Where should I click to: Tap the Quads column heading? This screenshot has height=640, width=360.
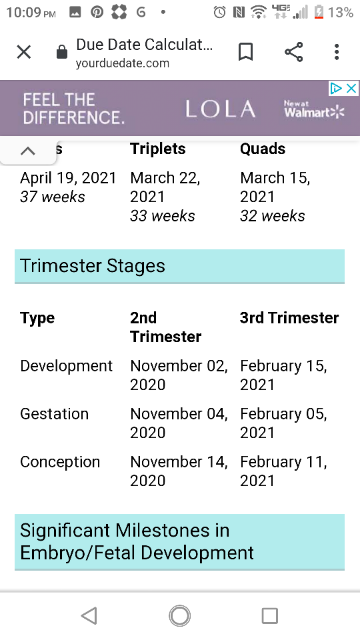coord(262,149)
